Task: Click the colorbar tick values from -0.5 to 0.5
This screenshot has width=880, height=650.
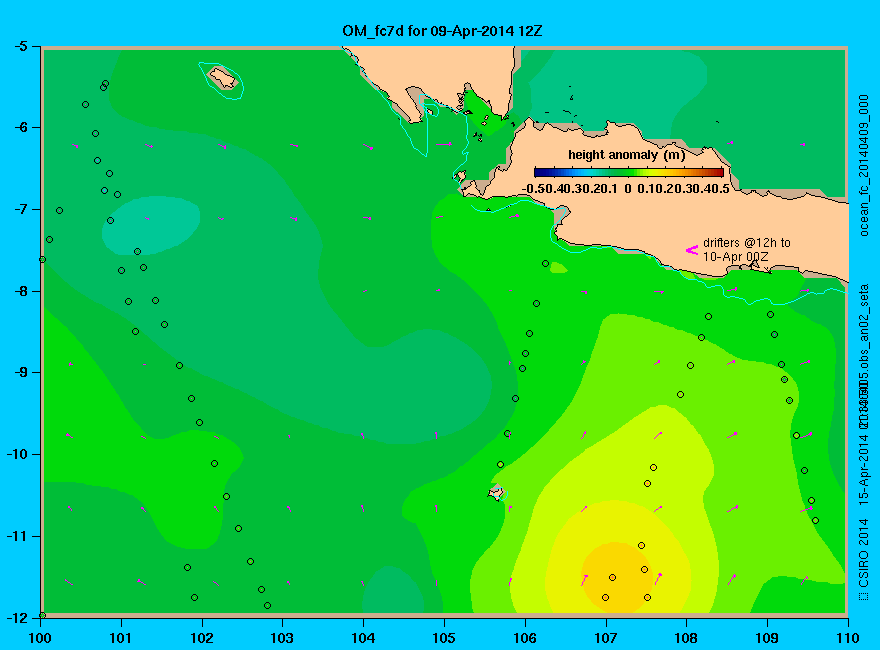Action: [x=626, y=189]
